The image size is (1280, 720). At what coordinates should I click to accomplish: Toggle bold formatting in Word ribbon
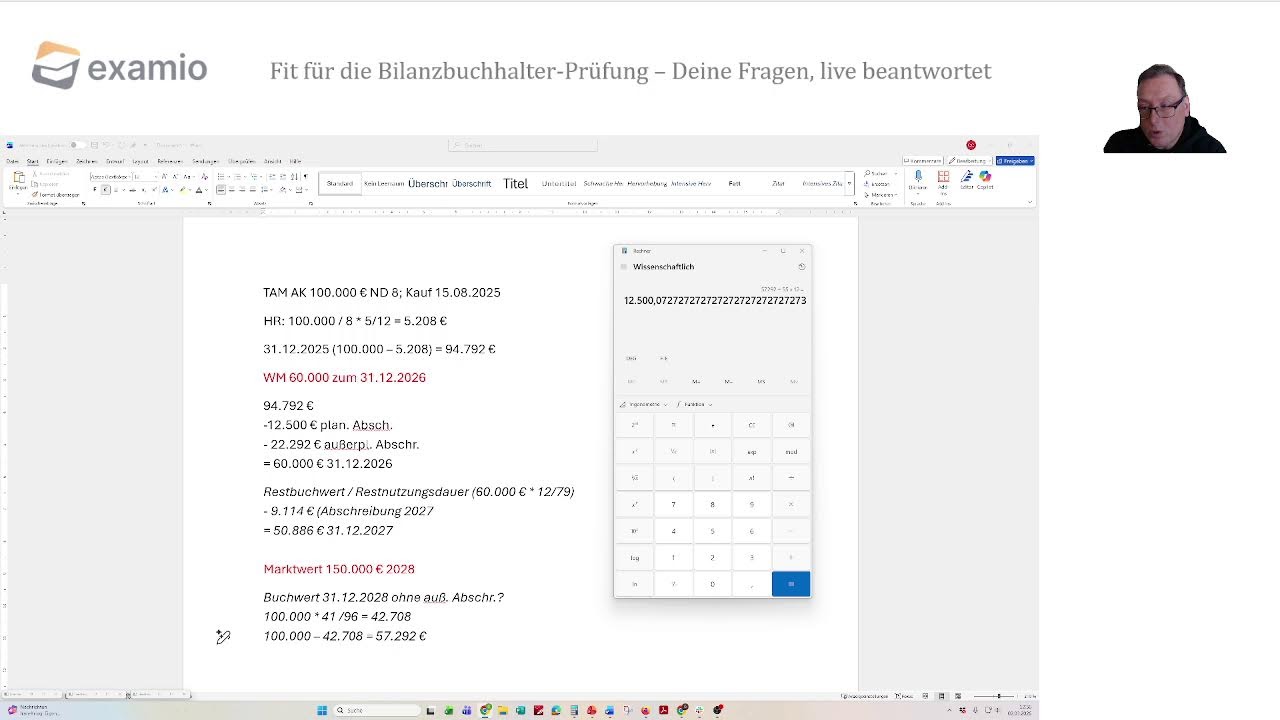coord(94,189)
